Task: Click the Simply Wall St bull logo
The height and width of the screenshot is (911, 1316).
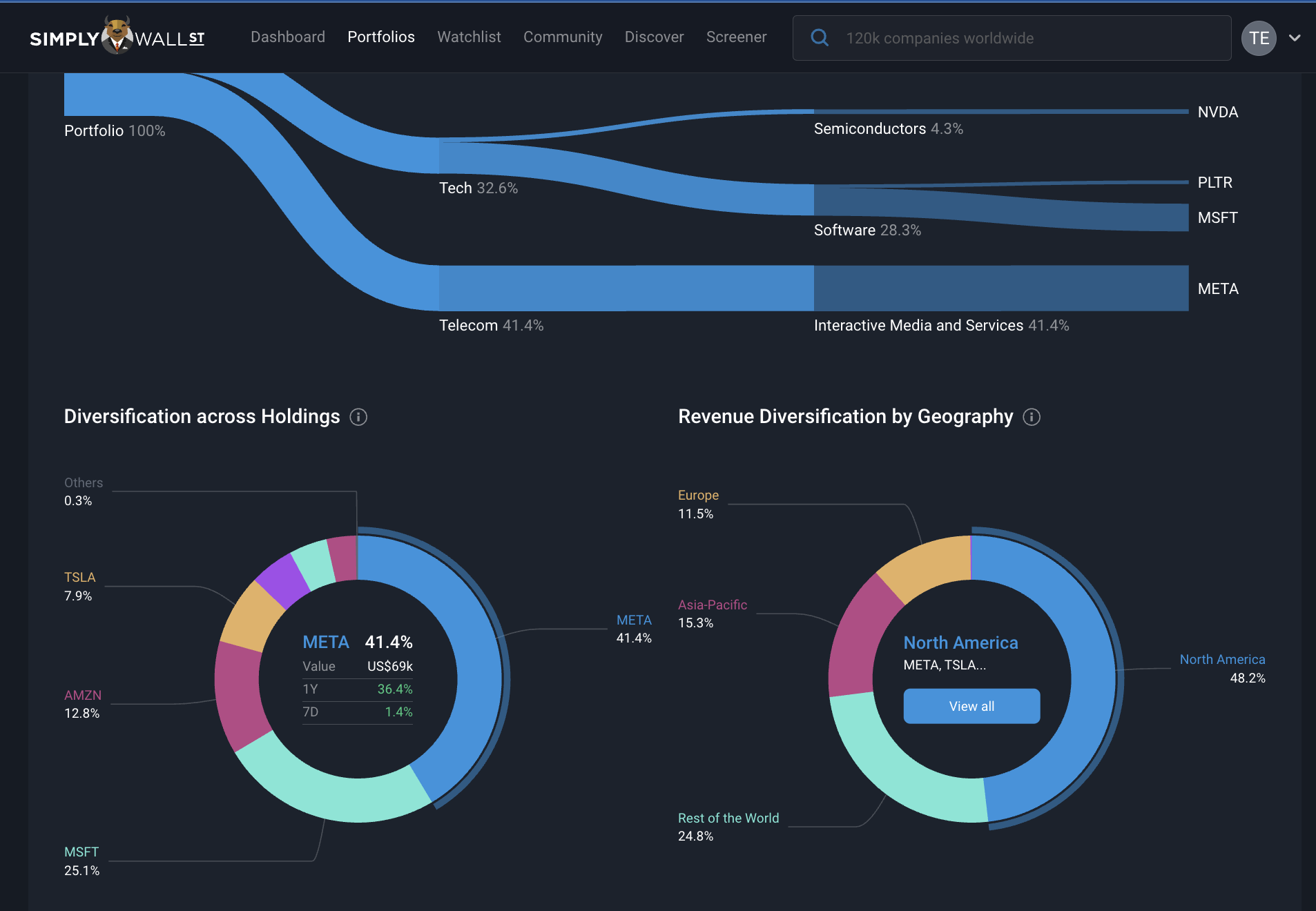Action: [x=117, y=37]
